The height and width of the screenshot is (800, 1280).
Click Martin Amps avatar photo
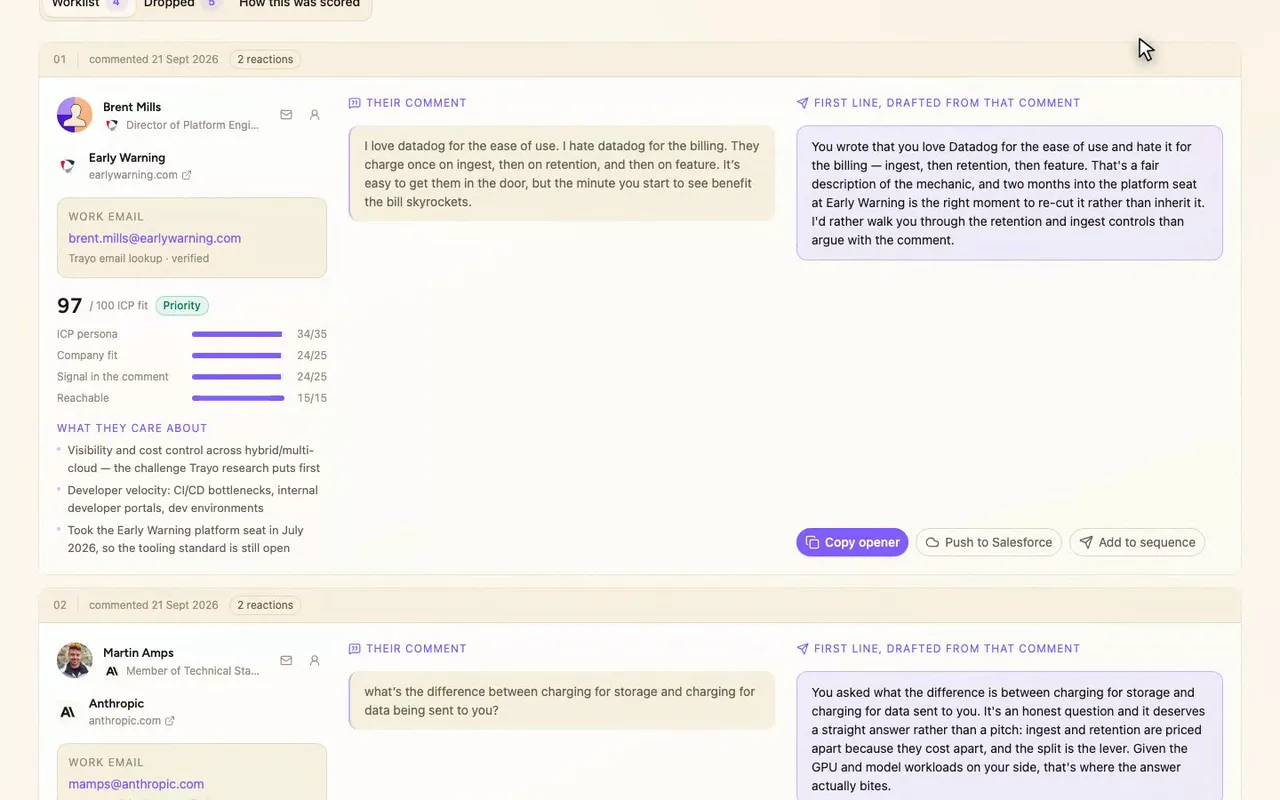[75, 661]
